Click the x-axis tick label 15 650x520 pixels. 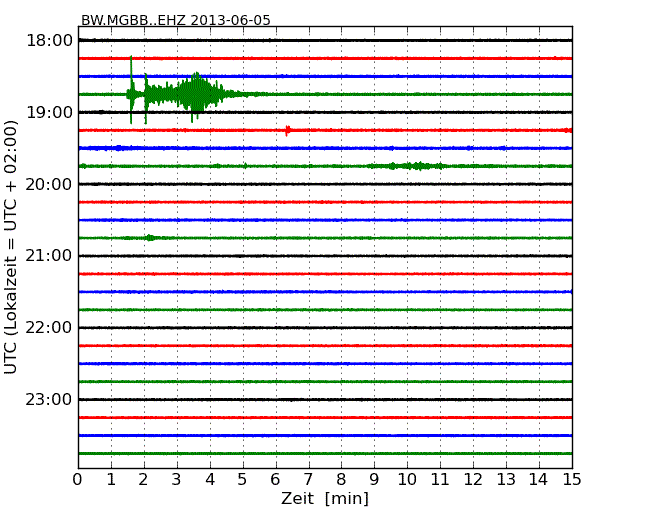(x=571, y=480)
